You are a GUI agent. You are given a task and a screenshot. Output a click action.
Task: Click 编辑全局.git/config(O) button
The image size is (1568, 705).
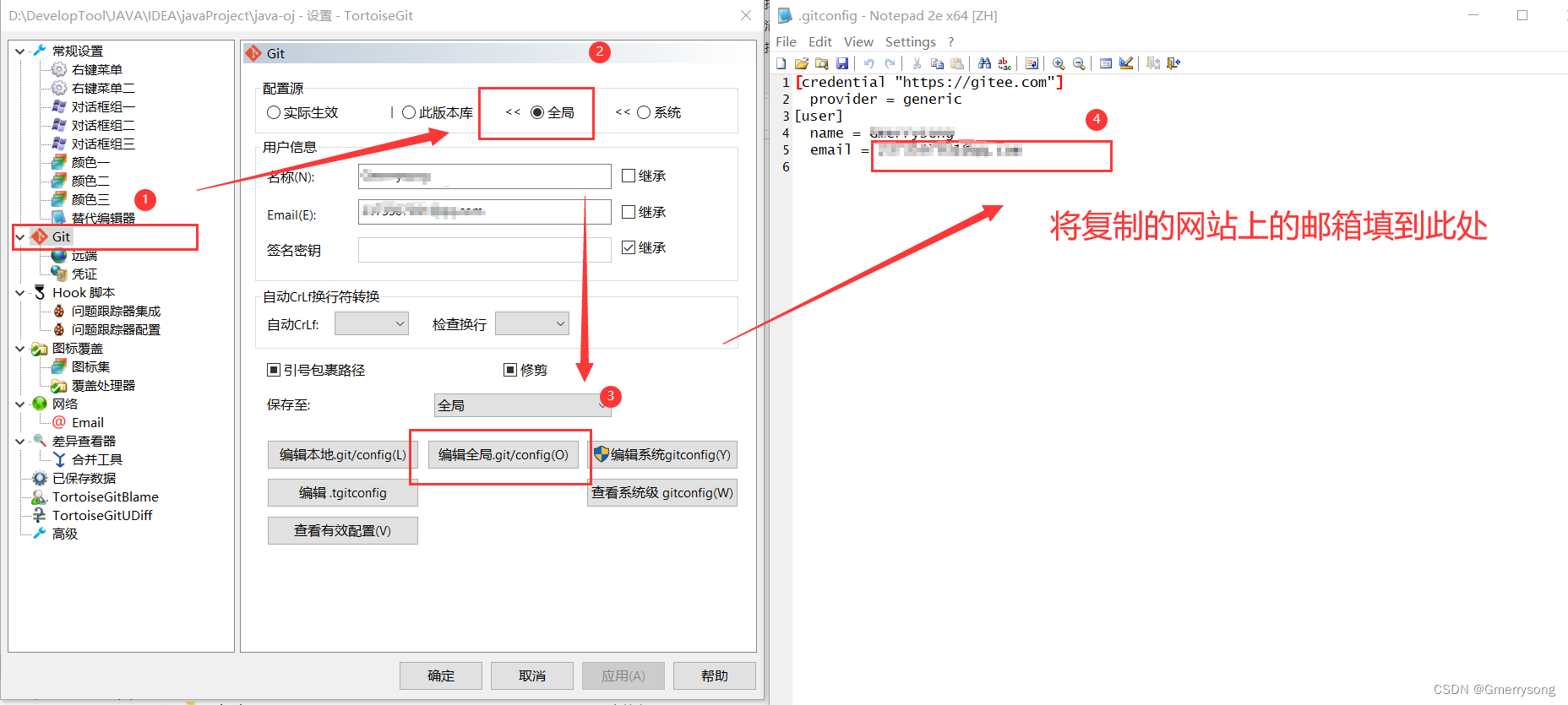504,454
